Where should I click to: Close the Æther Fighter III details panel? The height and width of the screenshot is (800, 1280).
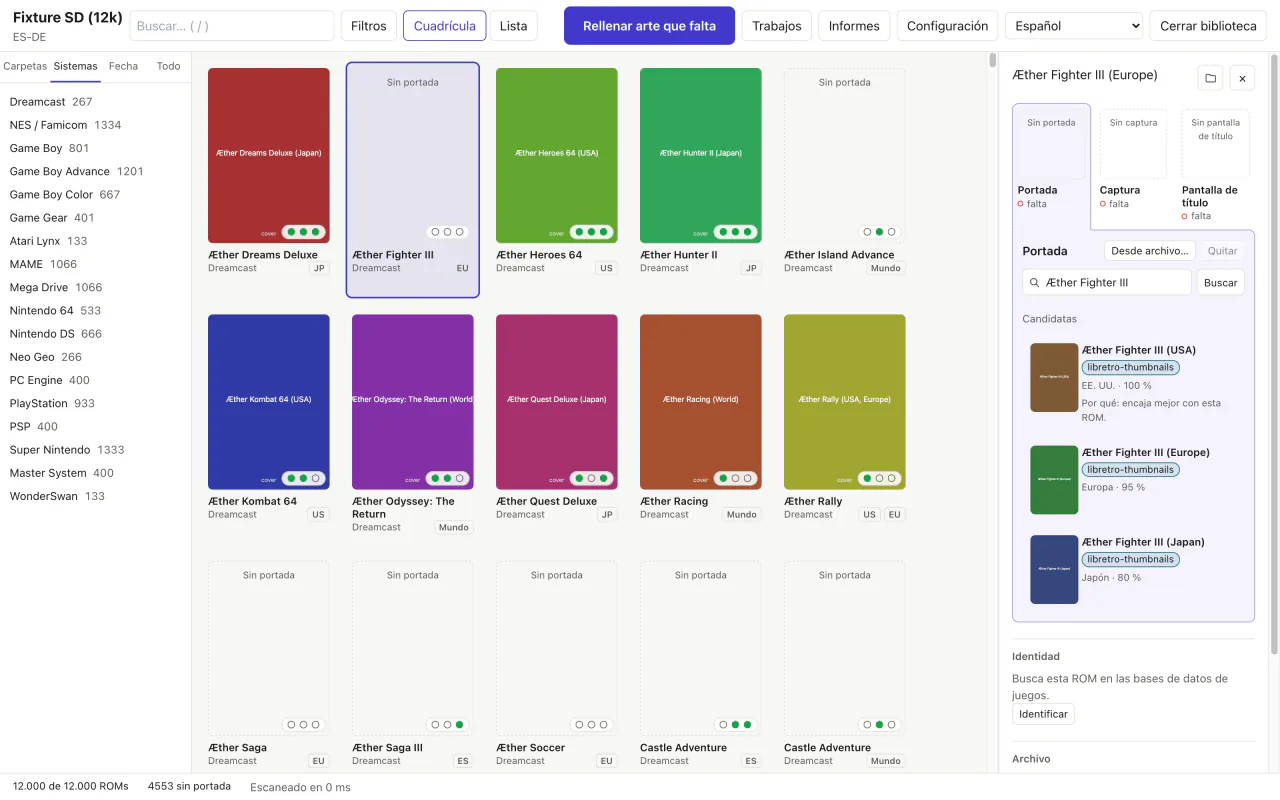[x=1242, y=78]
